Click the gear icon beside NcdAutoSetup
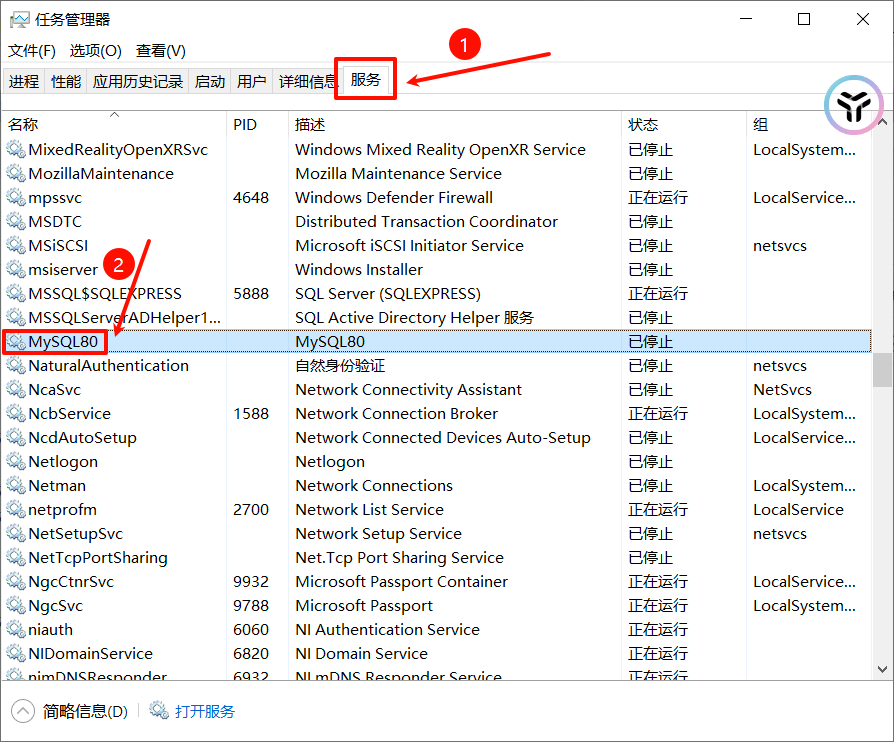The image size is (894, 742). point(16,437)
